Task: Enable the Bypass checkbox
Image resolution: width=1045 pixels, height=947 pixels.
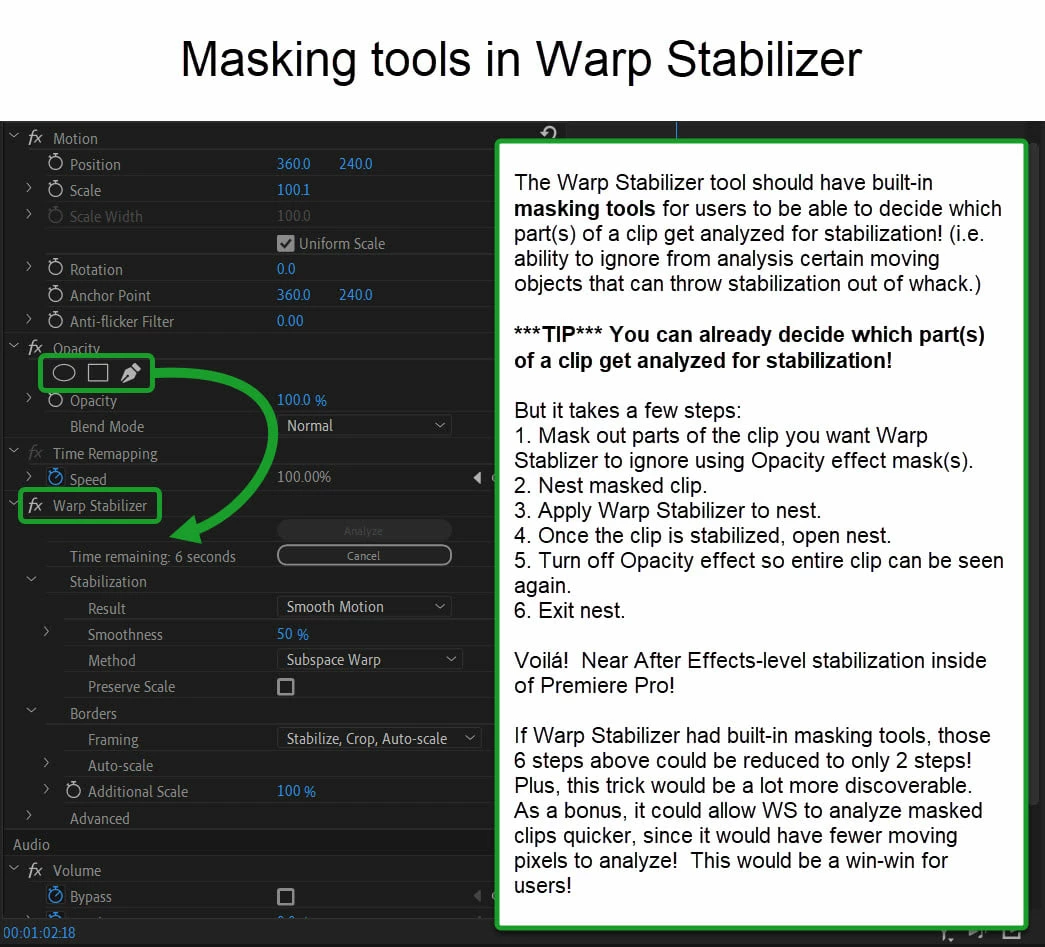Action: (285, 896)
